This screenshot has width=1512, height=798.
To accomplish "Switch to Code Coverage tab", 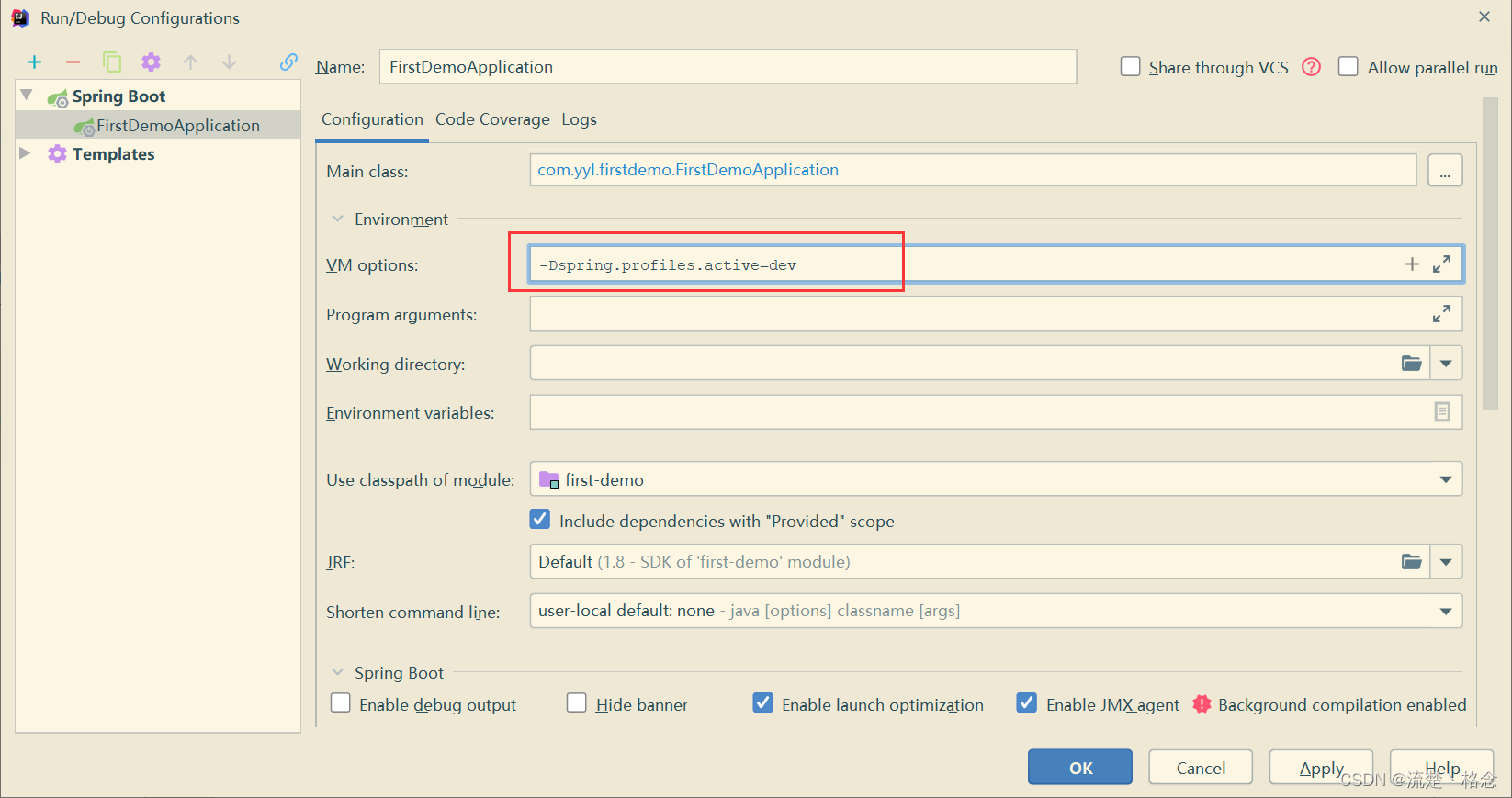I will pyautogui.click(x=492, y=119).
